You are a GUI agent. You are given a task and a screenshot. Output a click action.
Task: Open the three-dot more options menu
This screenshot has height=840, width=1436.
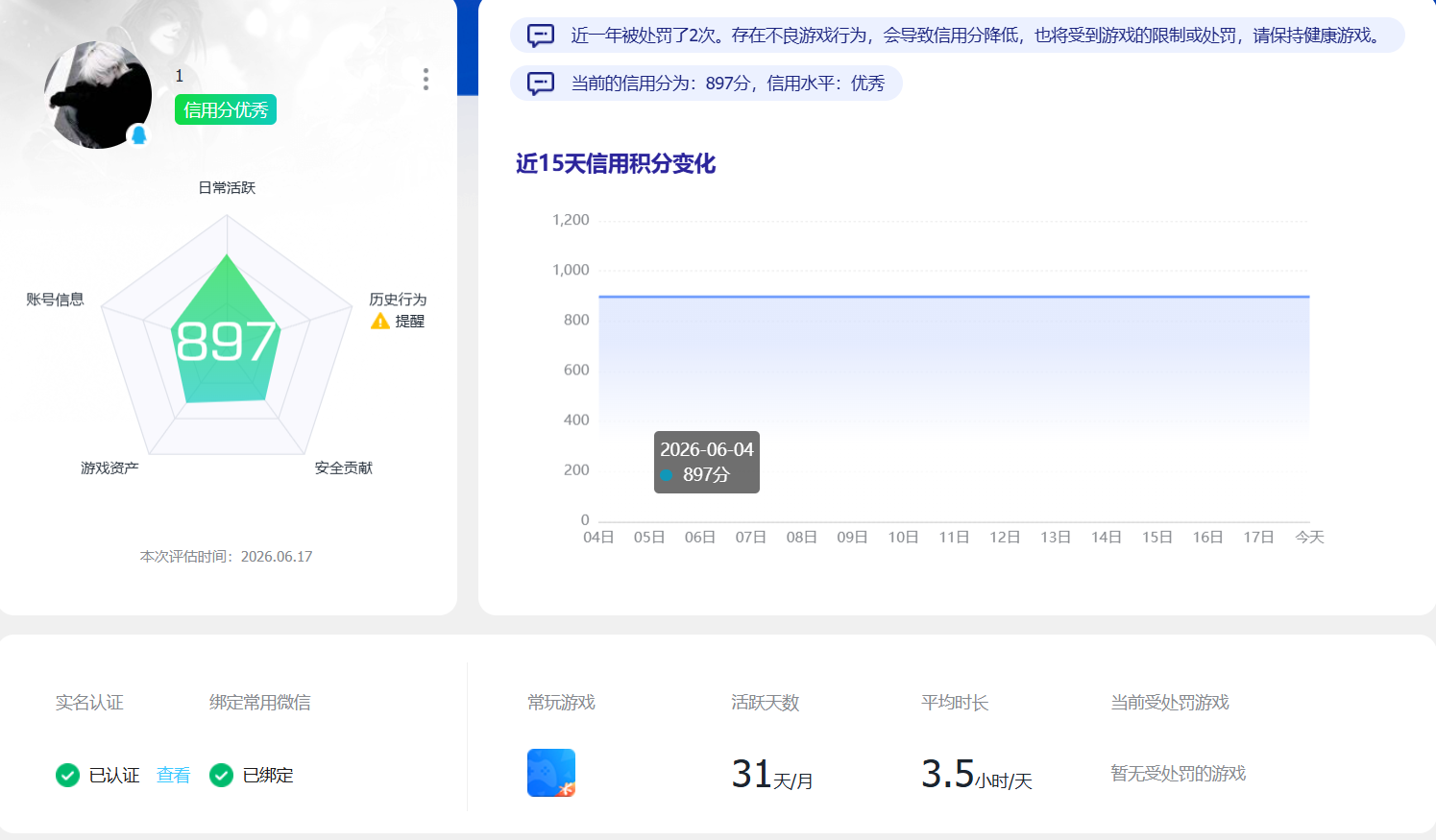tap(426, 80)
